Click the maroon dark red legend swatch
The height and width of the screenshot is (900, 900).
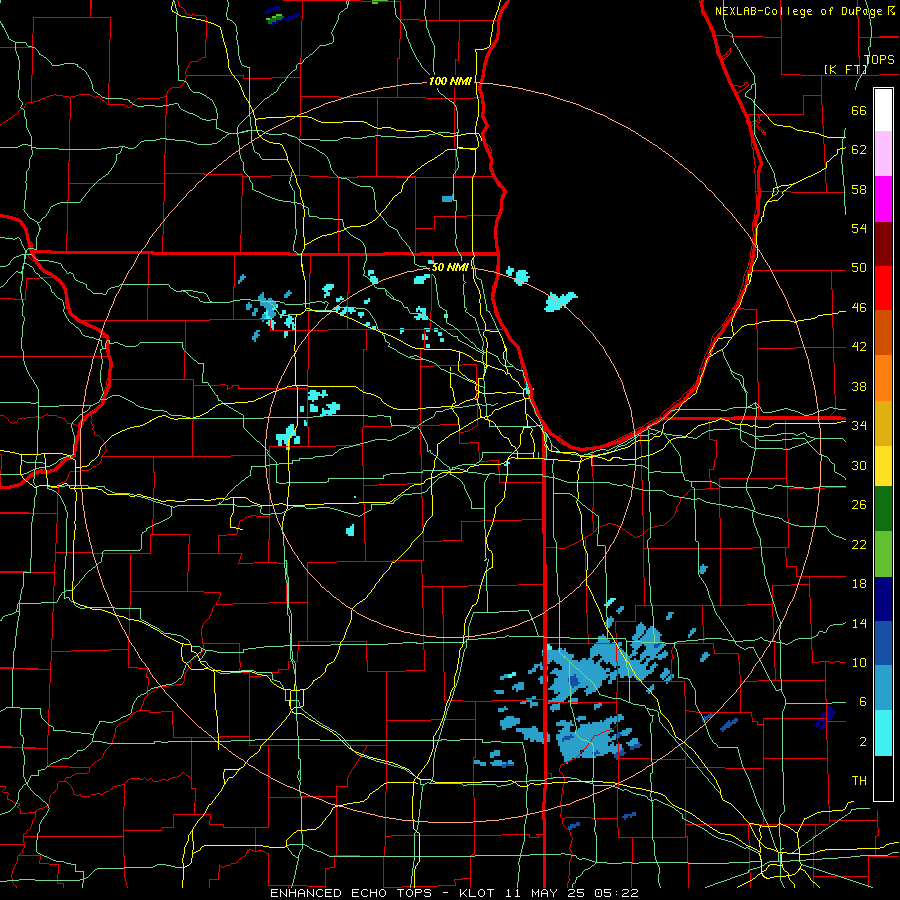883,244
